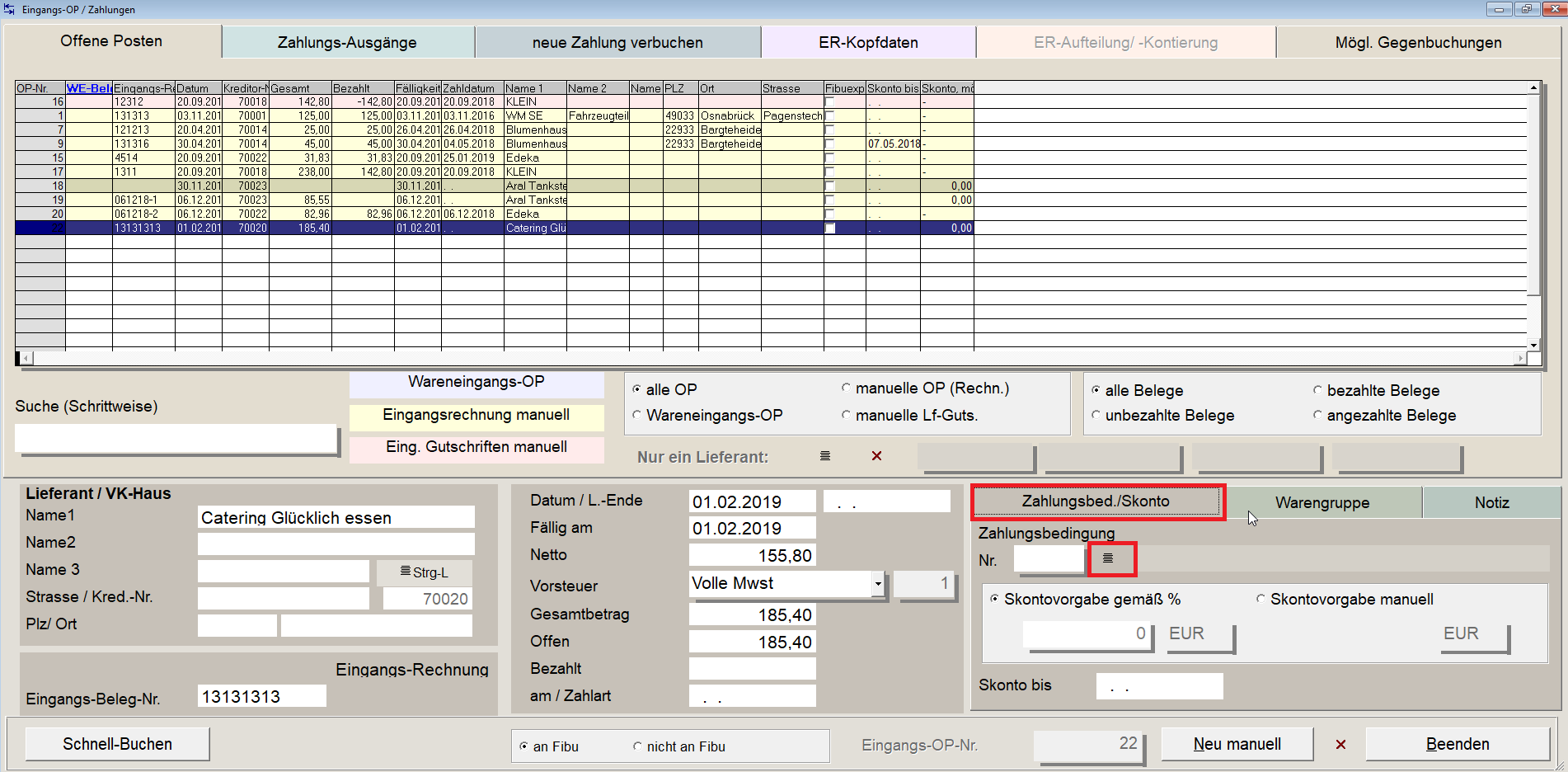1568x772 pixels.
Task: Filter to bezahlte Belege
Action: click(x=1317, y=390)
